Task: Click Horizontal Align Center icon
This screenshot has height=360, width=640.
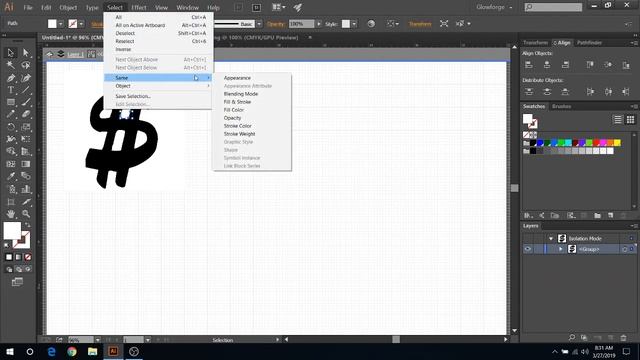Action: coord(547,64)
